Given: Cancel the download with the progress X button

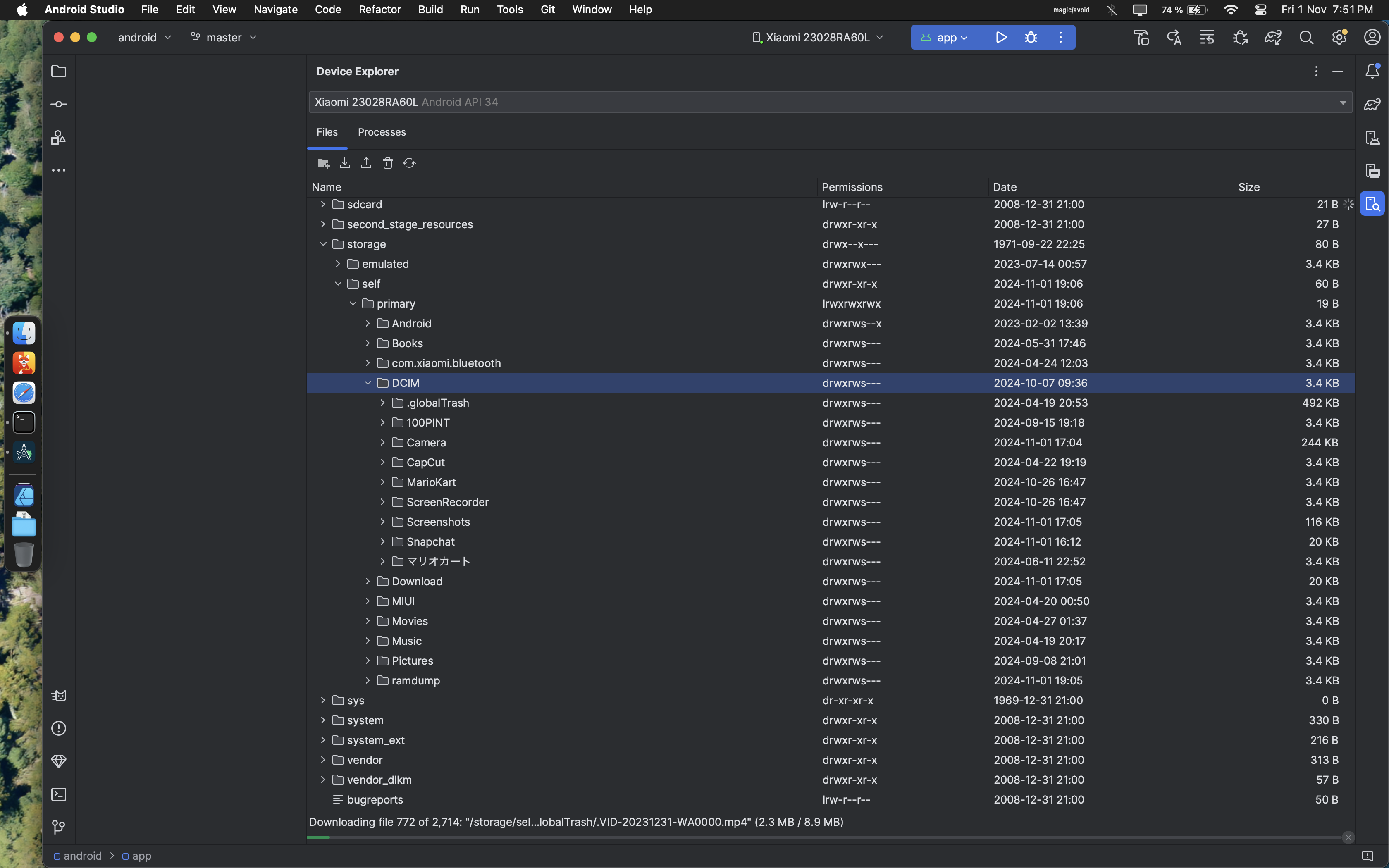Looking at the screenshot, I should coord(1348,837).
